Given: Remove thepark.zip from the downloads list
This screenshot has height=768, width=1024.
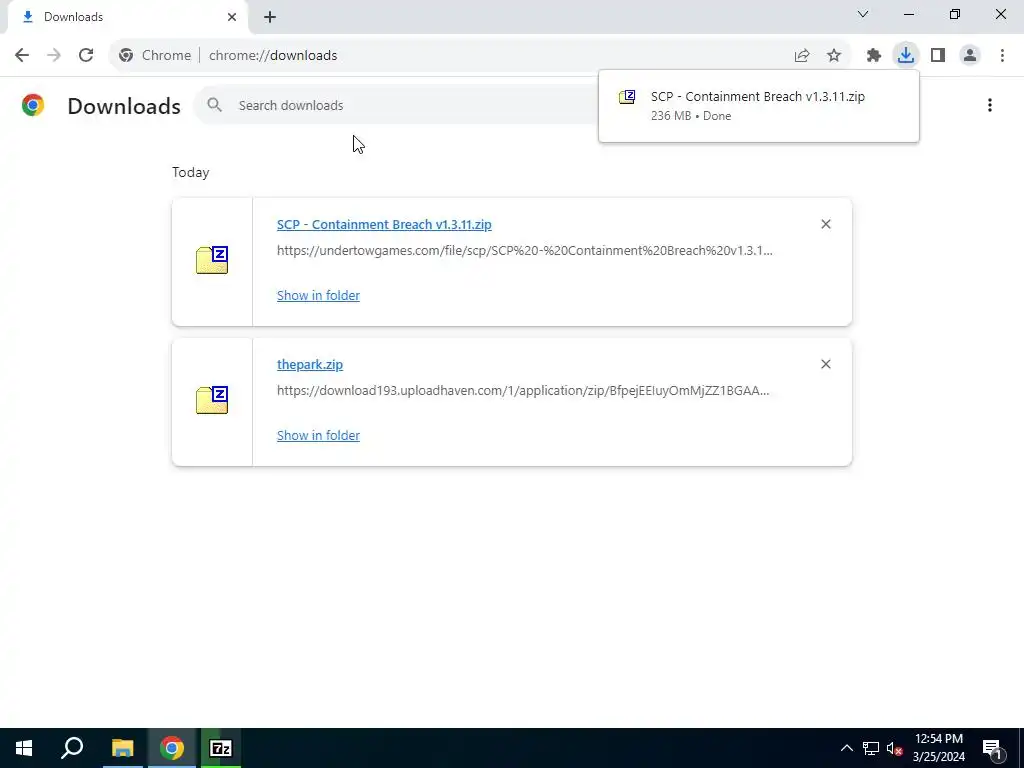Looking at the screenshot, I should tap(825, 364).
